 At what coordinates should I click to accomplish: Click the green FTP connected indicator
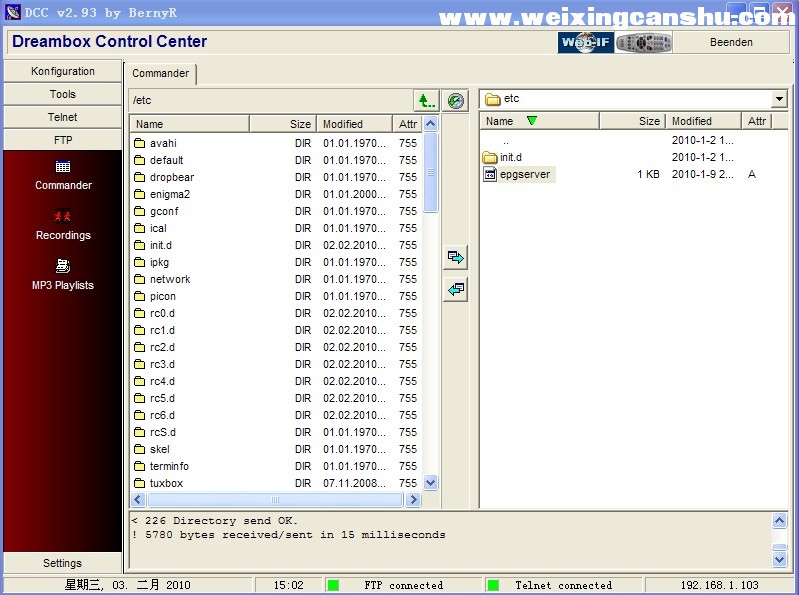click(333, 585)
